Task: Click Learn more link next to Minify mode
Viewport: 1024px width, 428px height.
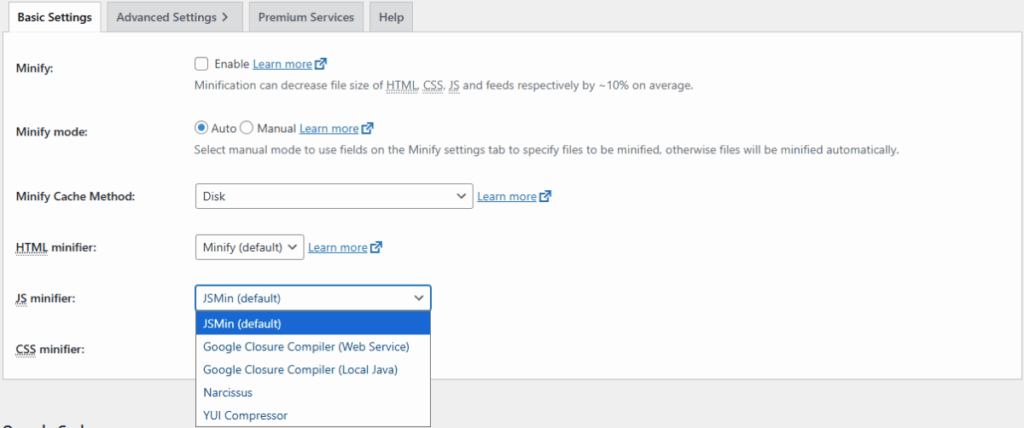Action: point(329,129)
